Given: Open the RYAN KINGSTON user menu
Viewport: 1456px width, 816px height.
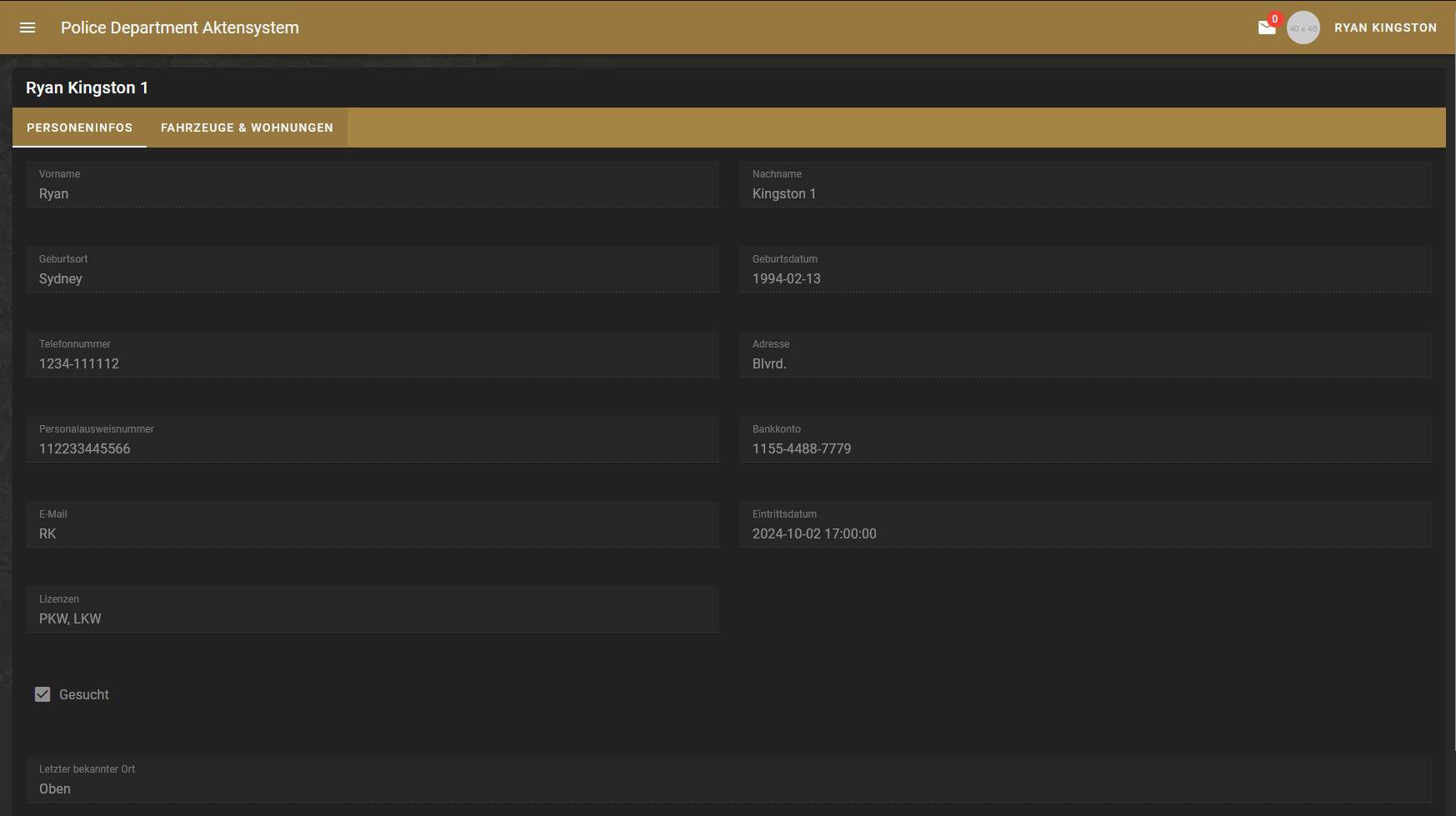Looking at the screenshot, I should click(1385, 28).
